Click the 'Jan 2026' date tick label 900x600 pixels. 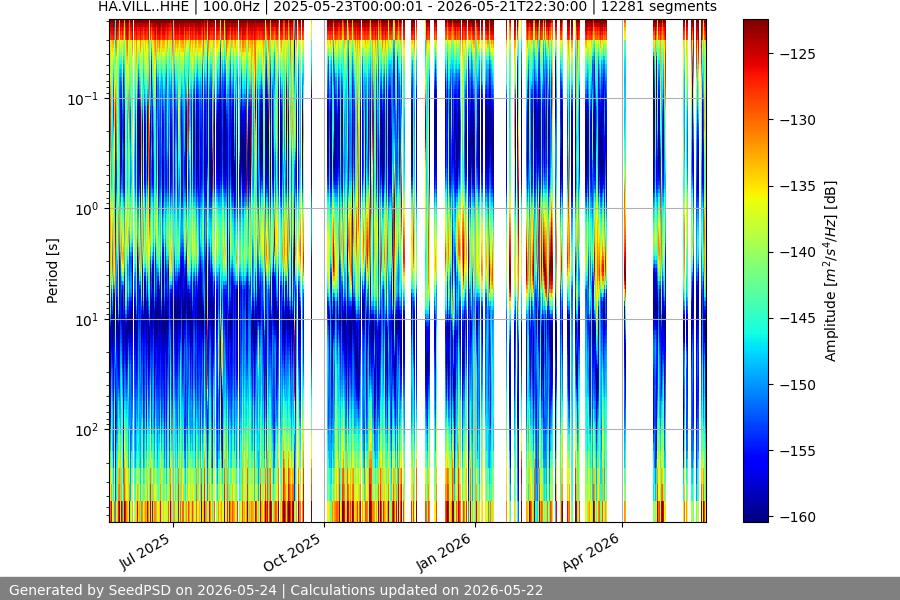pos(443,552)
